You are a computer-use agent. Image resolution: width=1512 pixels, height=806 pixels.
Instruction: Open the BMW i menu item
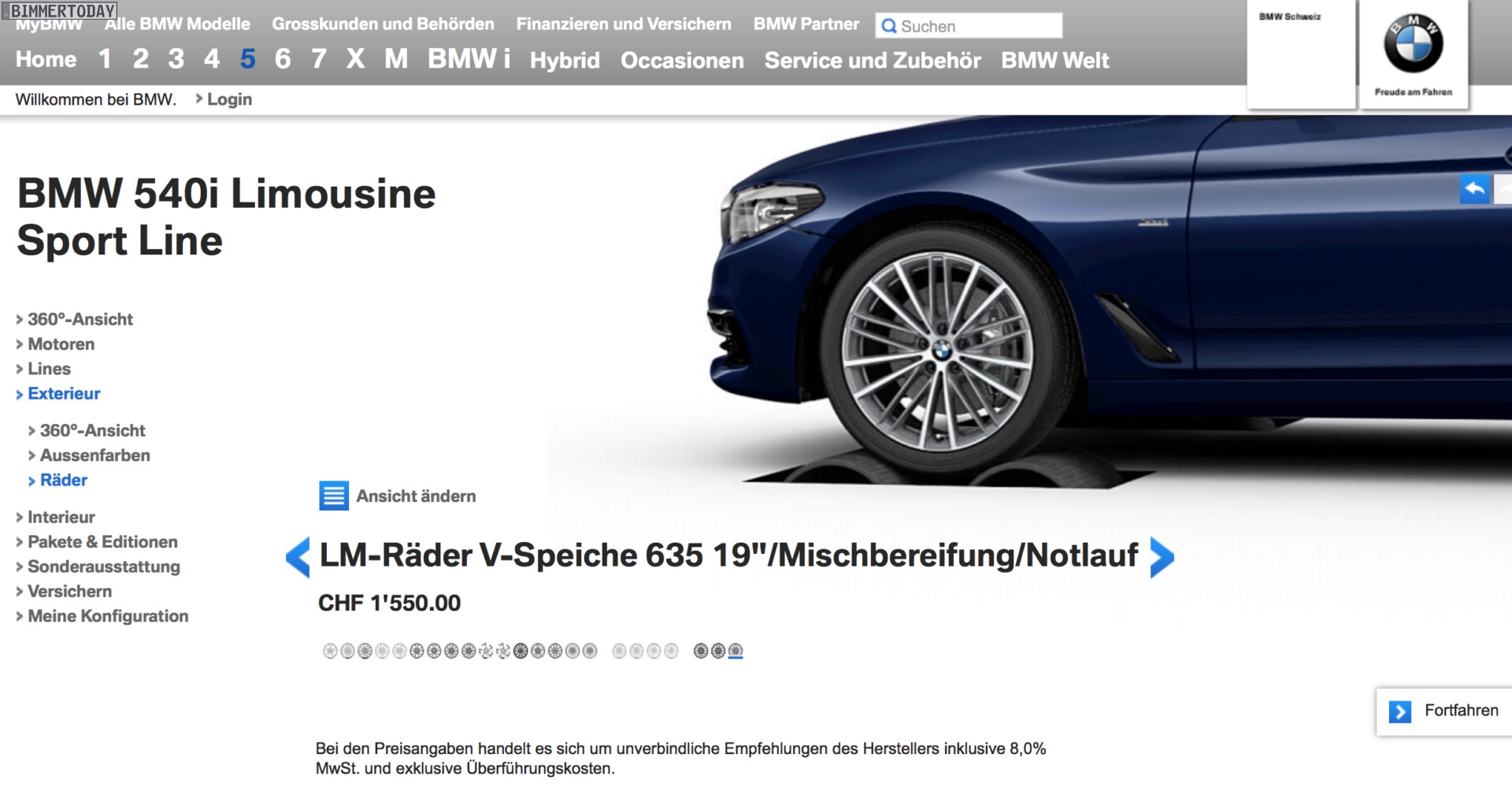click(x=469, y=59)
